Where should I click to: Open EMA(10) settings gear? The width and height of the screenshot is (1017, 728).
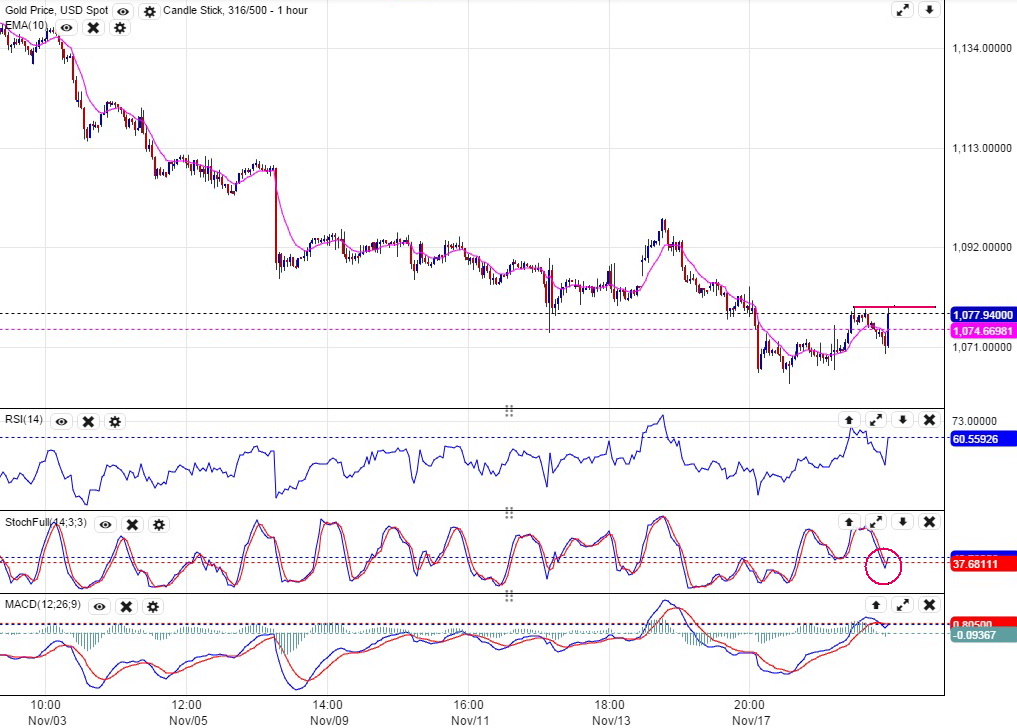click(120, 28)
